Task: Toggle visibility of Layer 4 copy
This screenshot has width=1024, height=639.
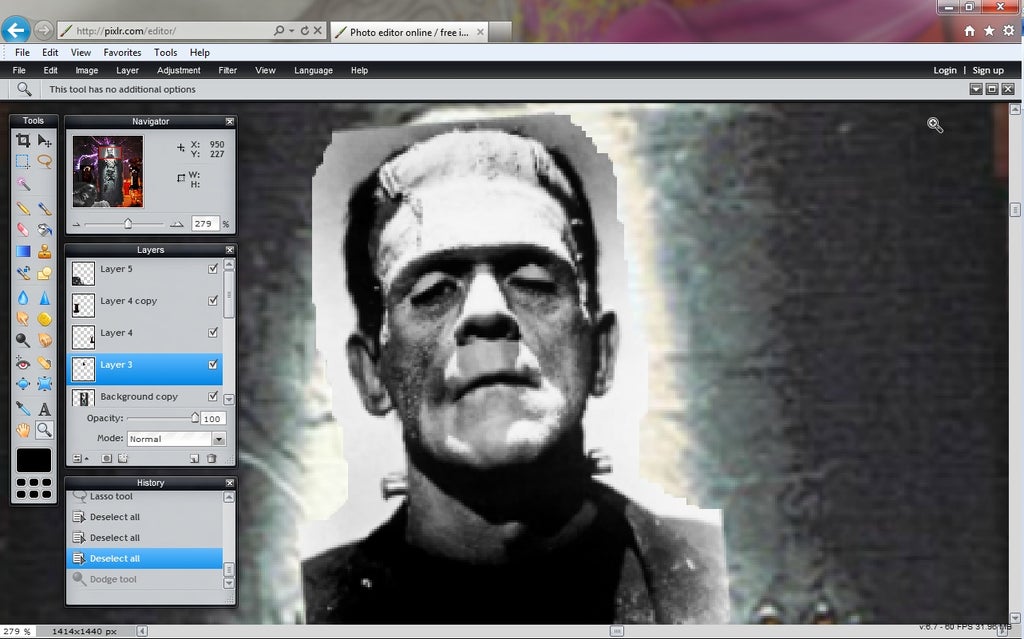Action: (213, 301)
